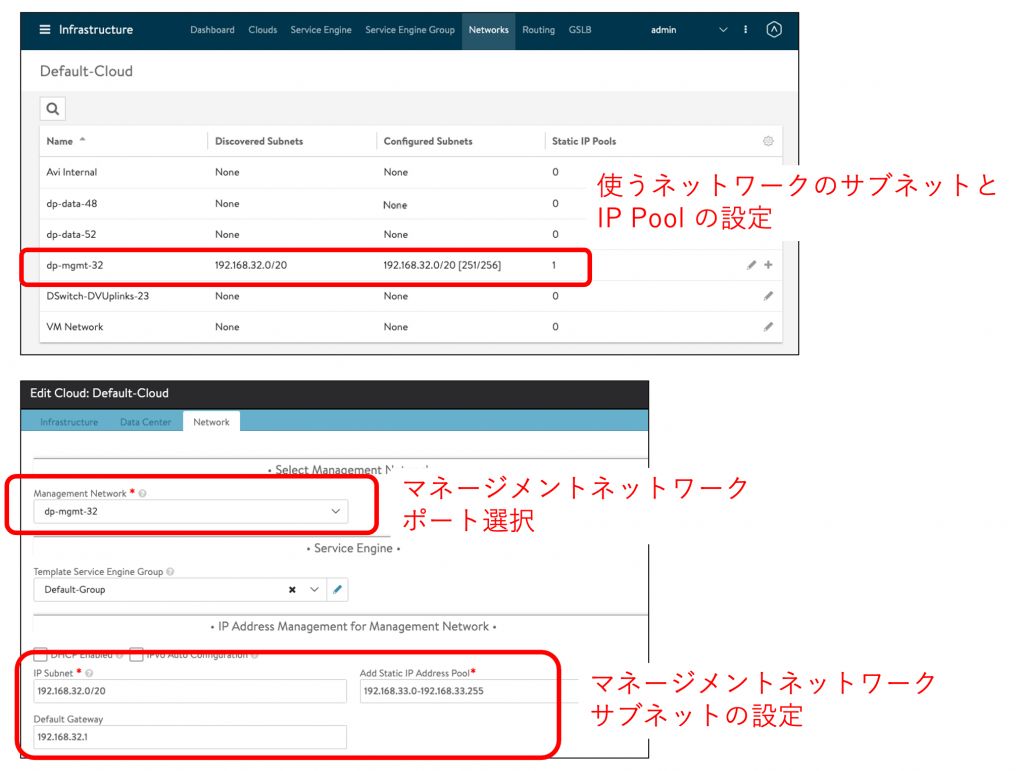Expand Template Service Engine Group chevron
This screenshot has width=1024, height=771.
click(314, 590)
